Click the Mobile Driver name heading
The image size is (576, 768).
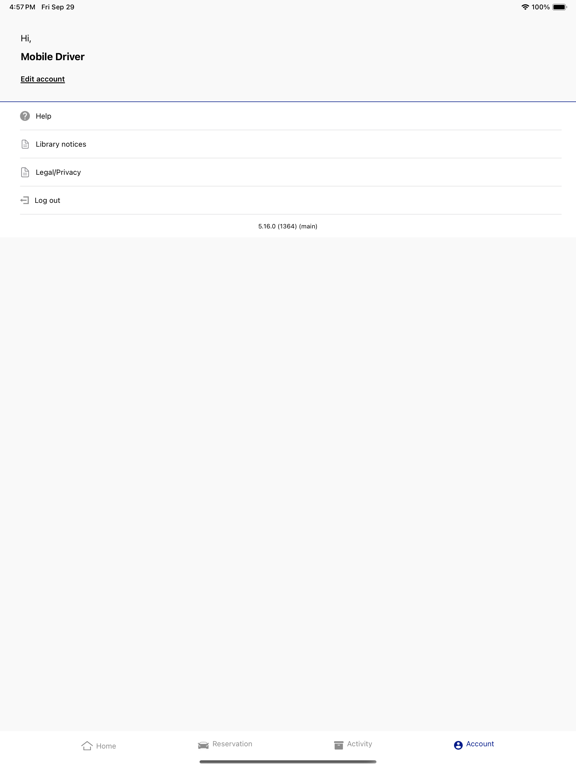(52, 57)
